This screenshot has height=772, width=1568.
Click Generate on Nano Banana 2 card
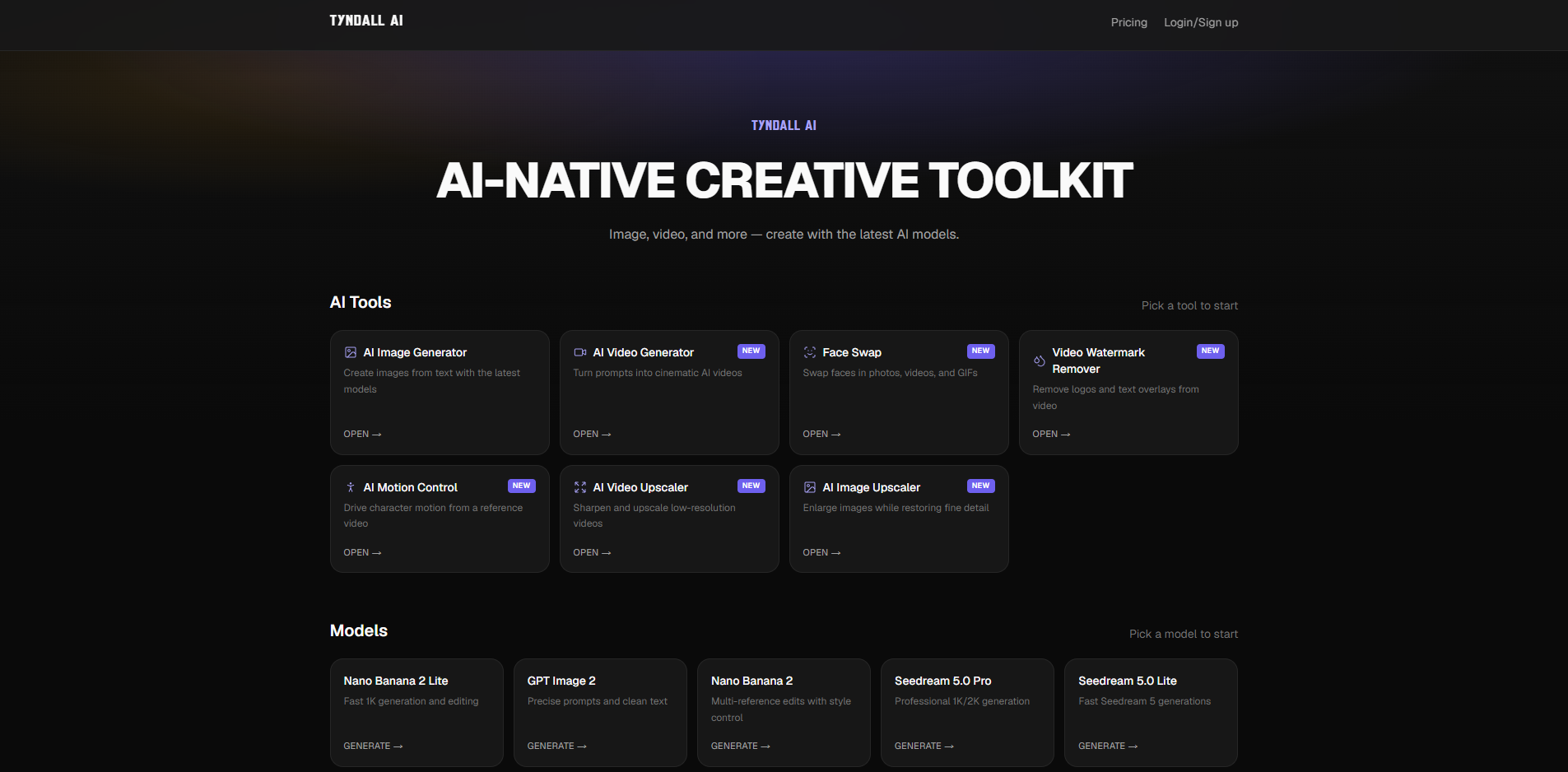740,746
